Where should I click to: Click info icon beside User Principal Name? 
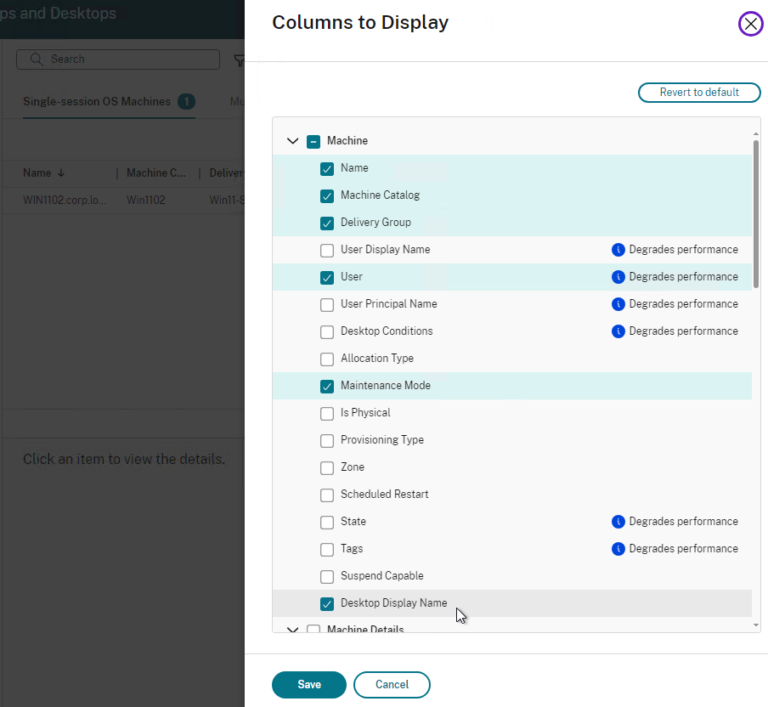tap(618, 304)
